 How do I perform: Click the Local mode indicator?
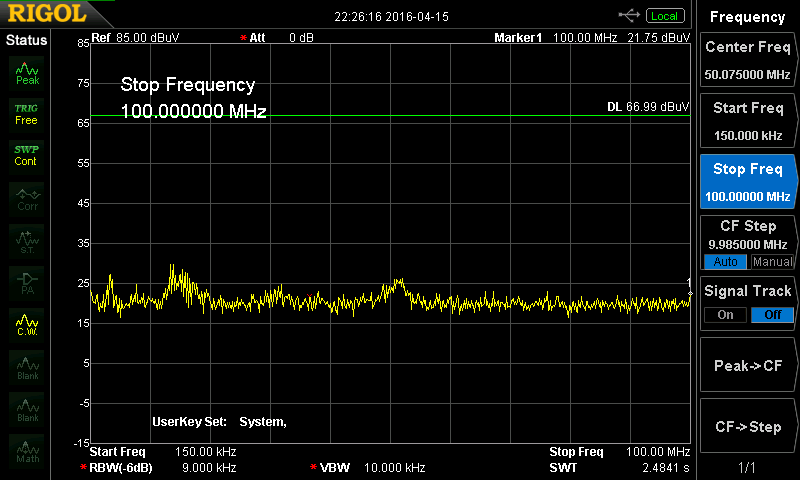[x=664, y=16]
